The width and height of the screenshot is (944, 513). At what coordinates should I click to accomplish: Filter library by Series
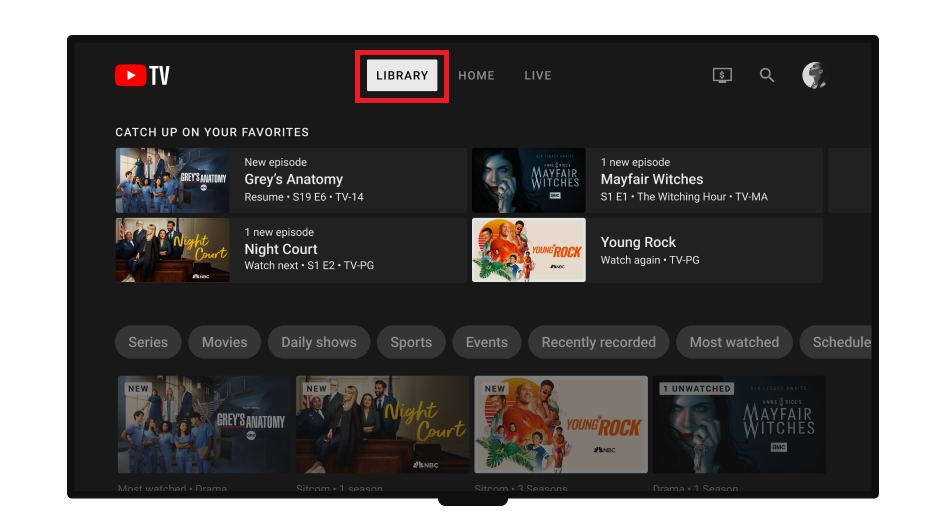(148, 342)
